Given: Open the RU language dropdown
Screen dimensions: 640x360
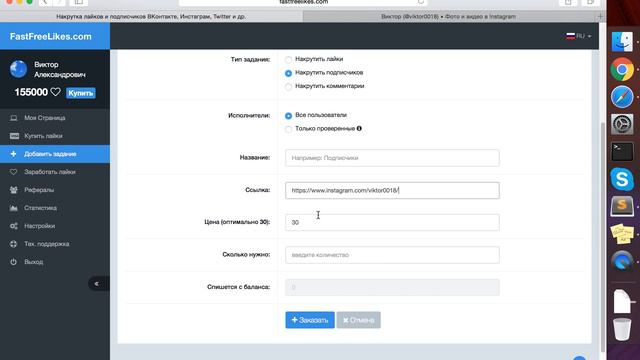Looking at the screenshot, I should tap(578, 36).
